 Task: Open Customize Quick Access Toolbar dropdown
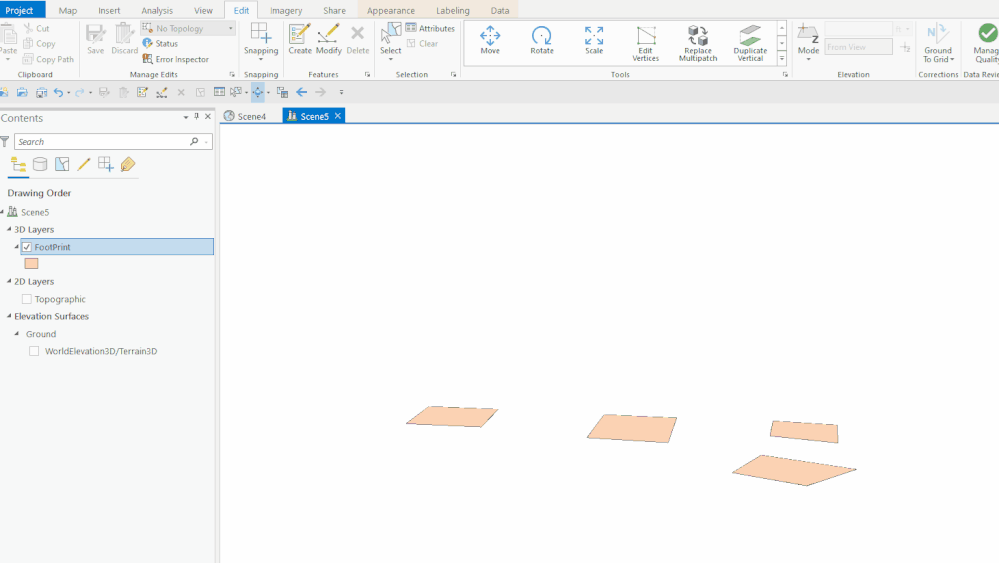[x=341, y=92]
